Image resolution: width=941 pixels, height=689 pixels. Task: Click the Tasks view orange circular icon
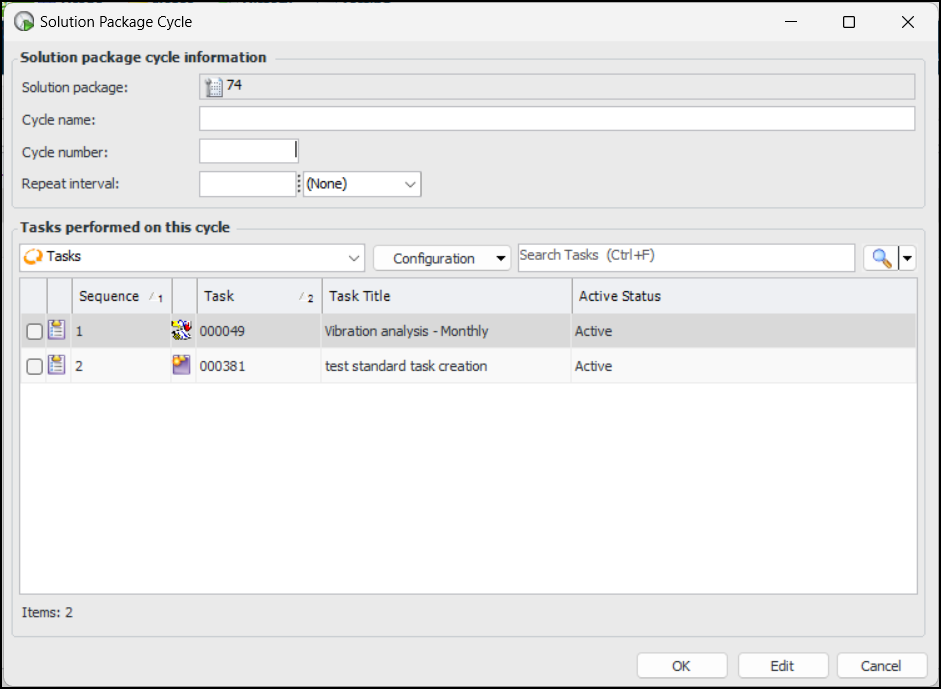point(32,257)
